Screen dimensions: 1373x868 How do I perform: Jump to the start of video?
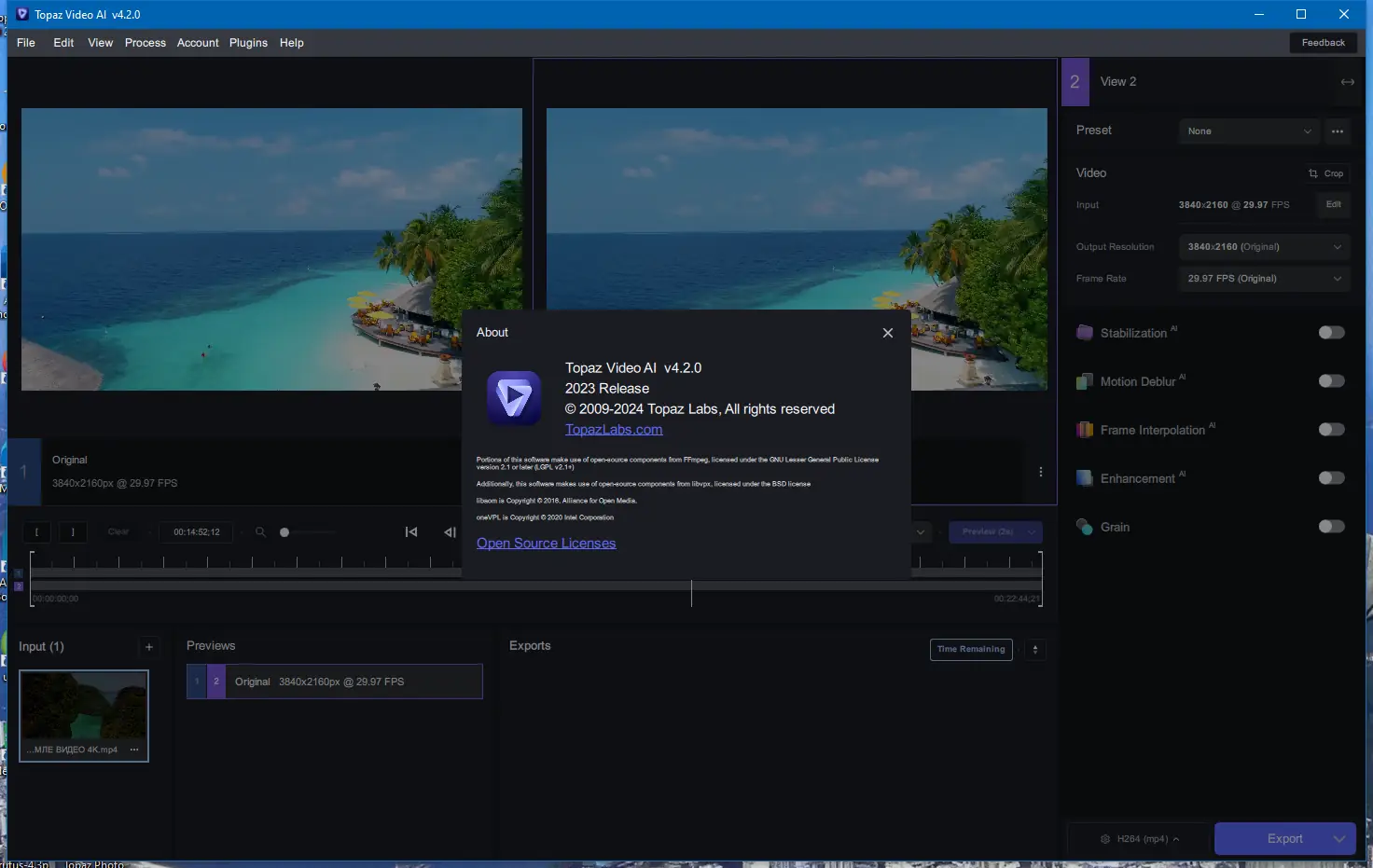coord(411,532)
